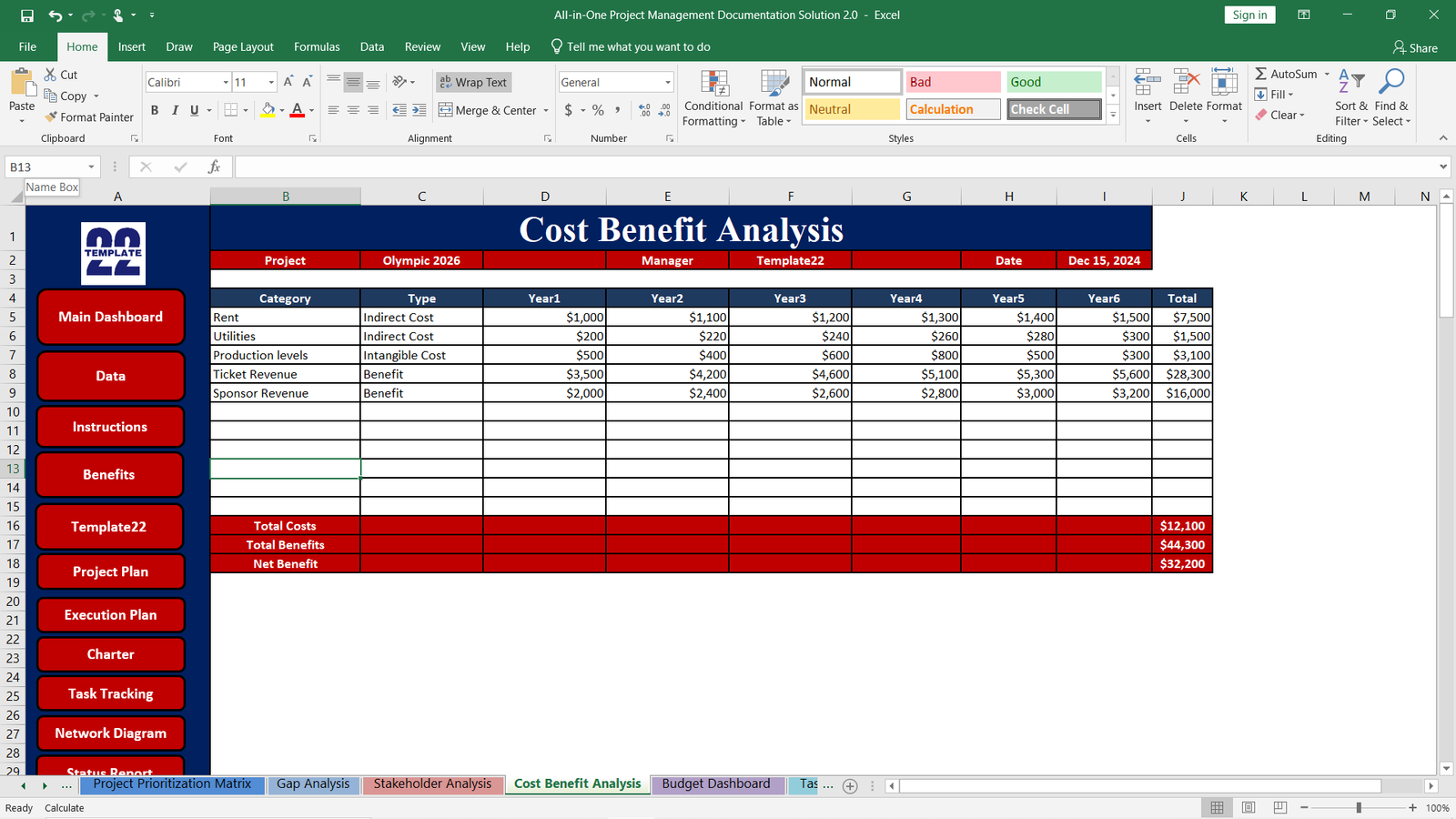Image resolution: width=1456 pixels, height=819 pixels.
Task: Click the Instructions sidebar button
Action: click(110, 427)
